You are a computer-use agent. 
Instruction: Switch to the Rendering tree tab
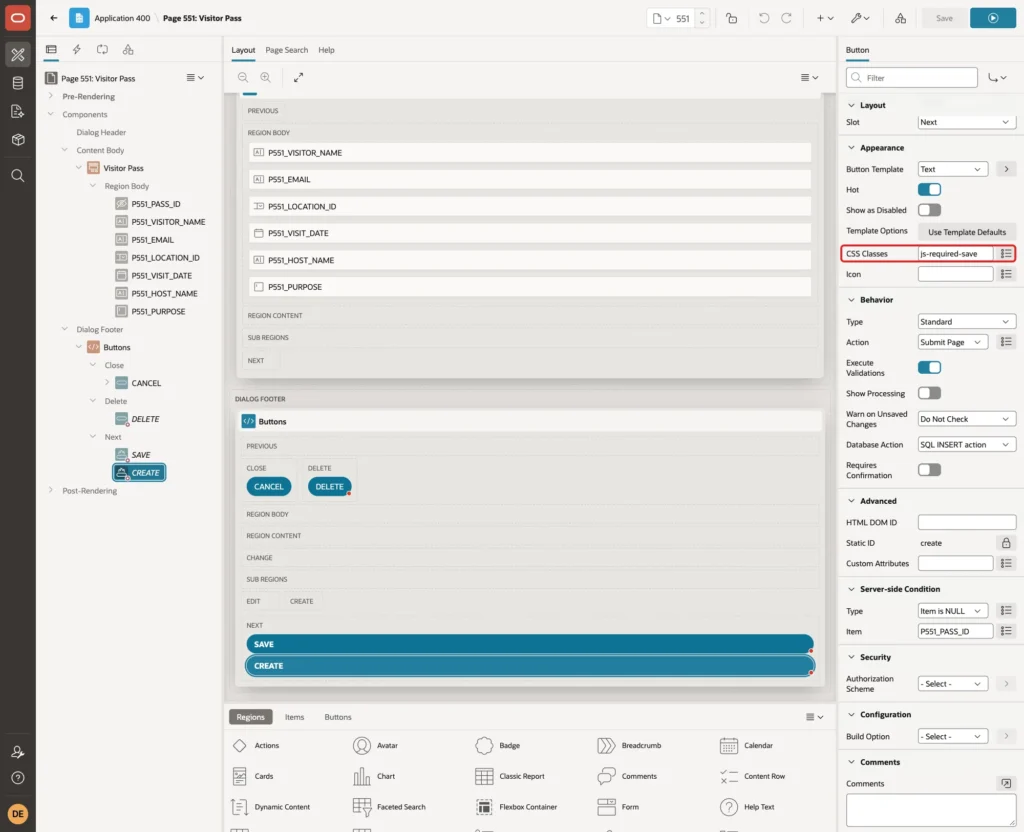(51, 50)
